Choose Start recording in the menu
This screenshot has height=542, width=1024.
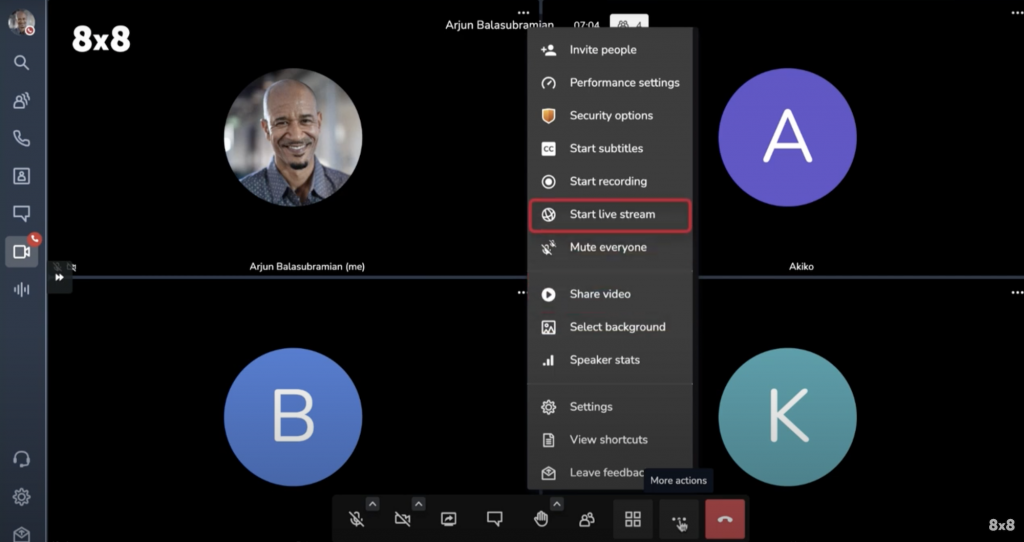point(608,181)
